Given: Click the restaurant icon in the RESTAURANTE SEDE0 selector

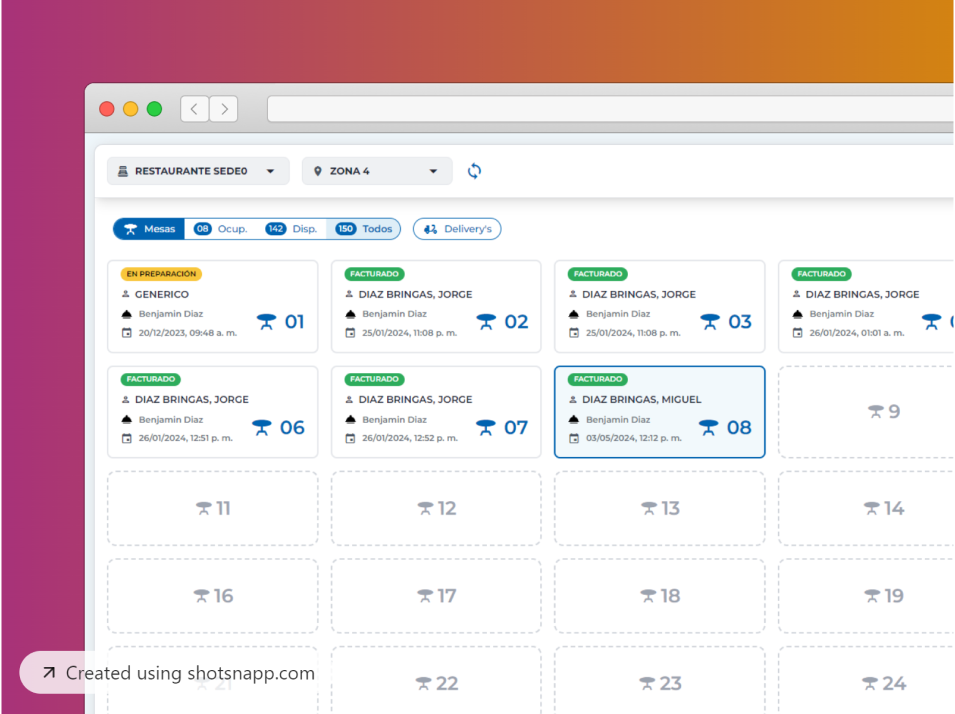Looking at the screenshot, I should pyautogui.click(x=123, y=171).
